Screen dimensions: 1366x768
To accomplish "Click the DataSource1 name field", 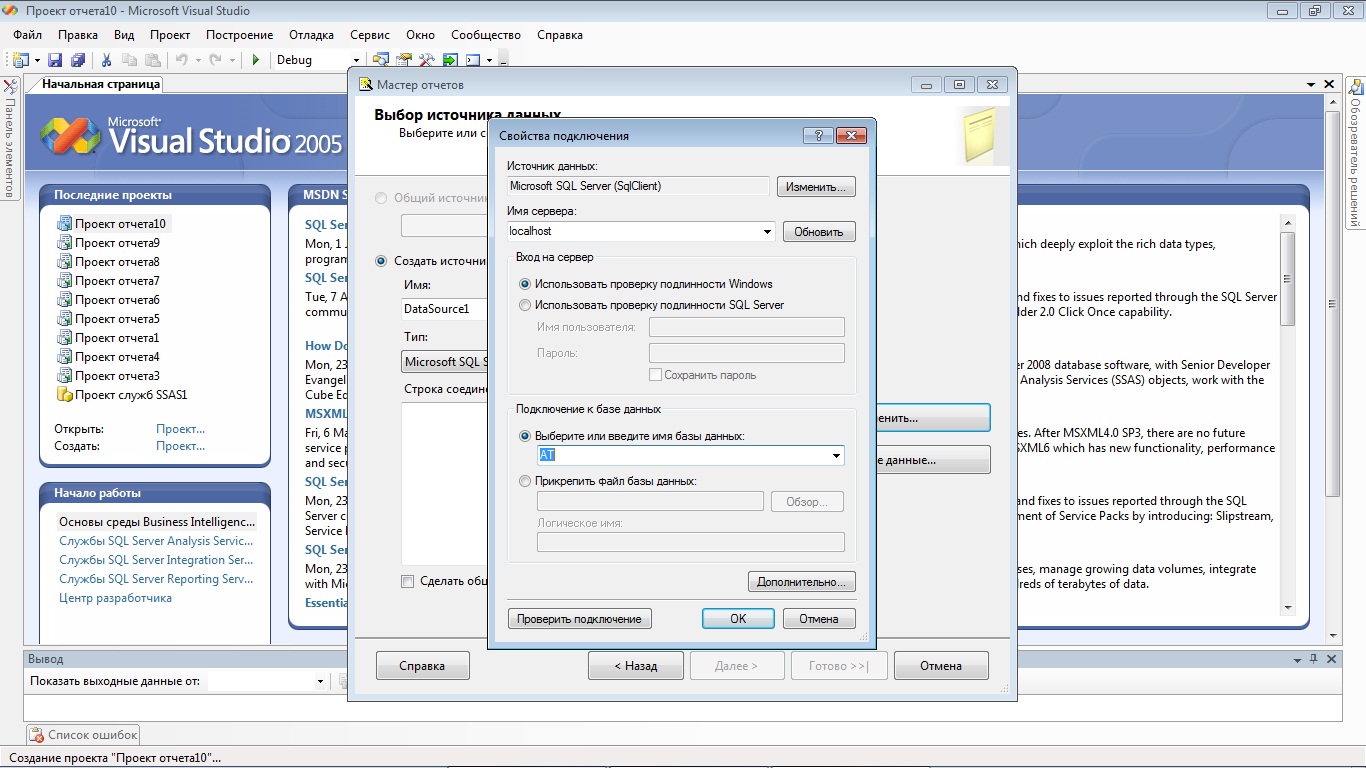I will (x=444, y=309).
